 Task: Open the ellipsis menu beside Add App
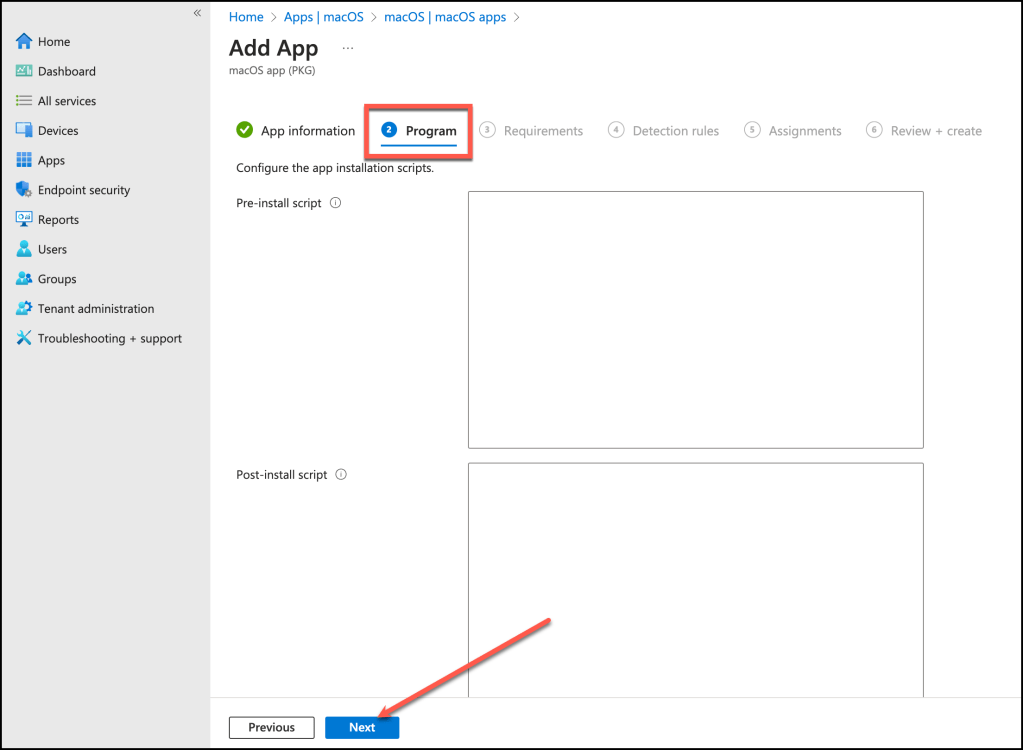348,48
